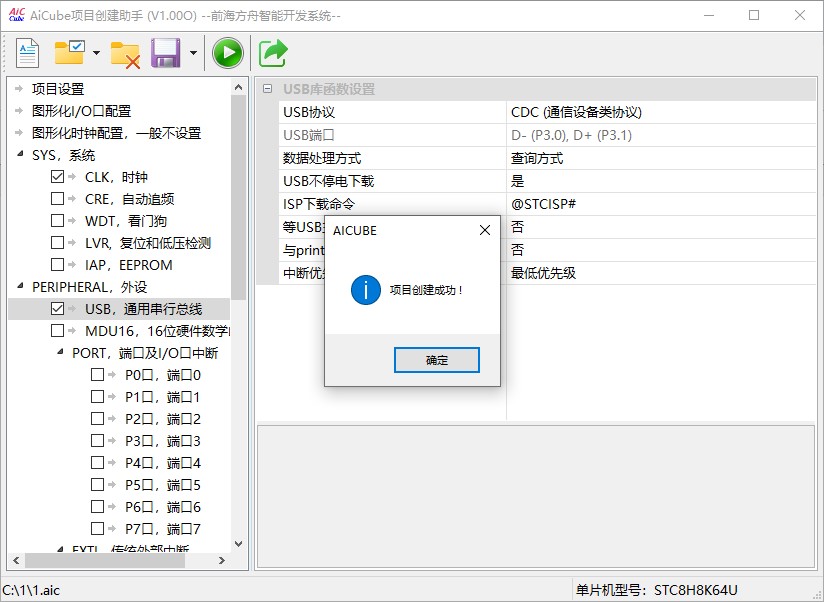Click the tree horizontal scroll right arrow
Image resolution: width=824 pixels, height=602 pixels.
[222, 561]
